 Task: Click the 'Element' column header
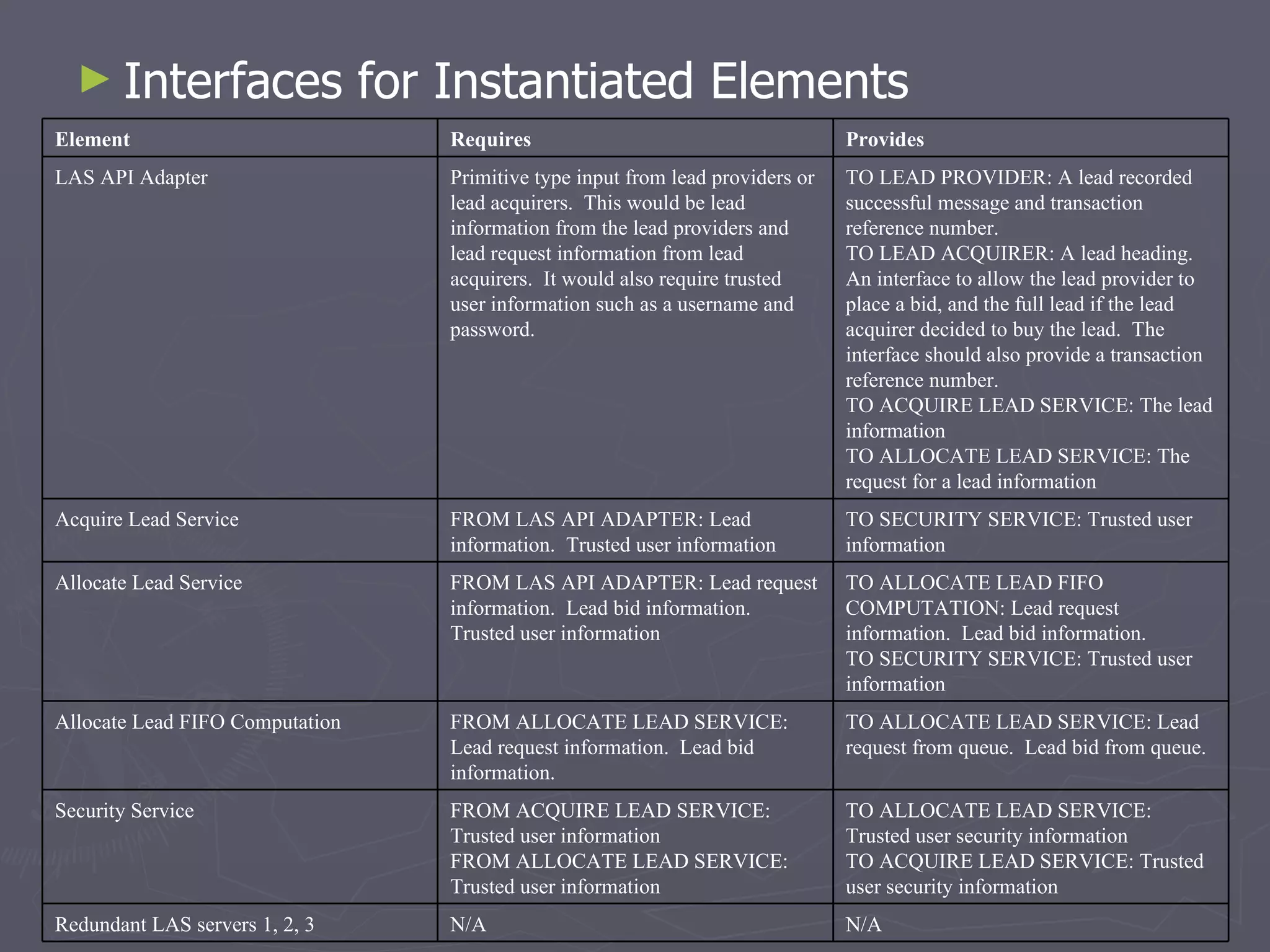click(x=240, y=138)
